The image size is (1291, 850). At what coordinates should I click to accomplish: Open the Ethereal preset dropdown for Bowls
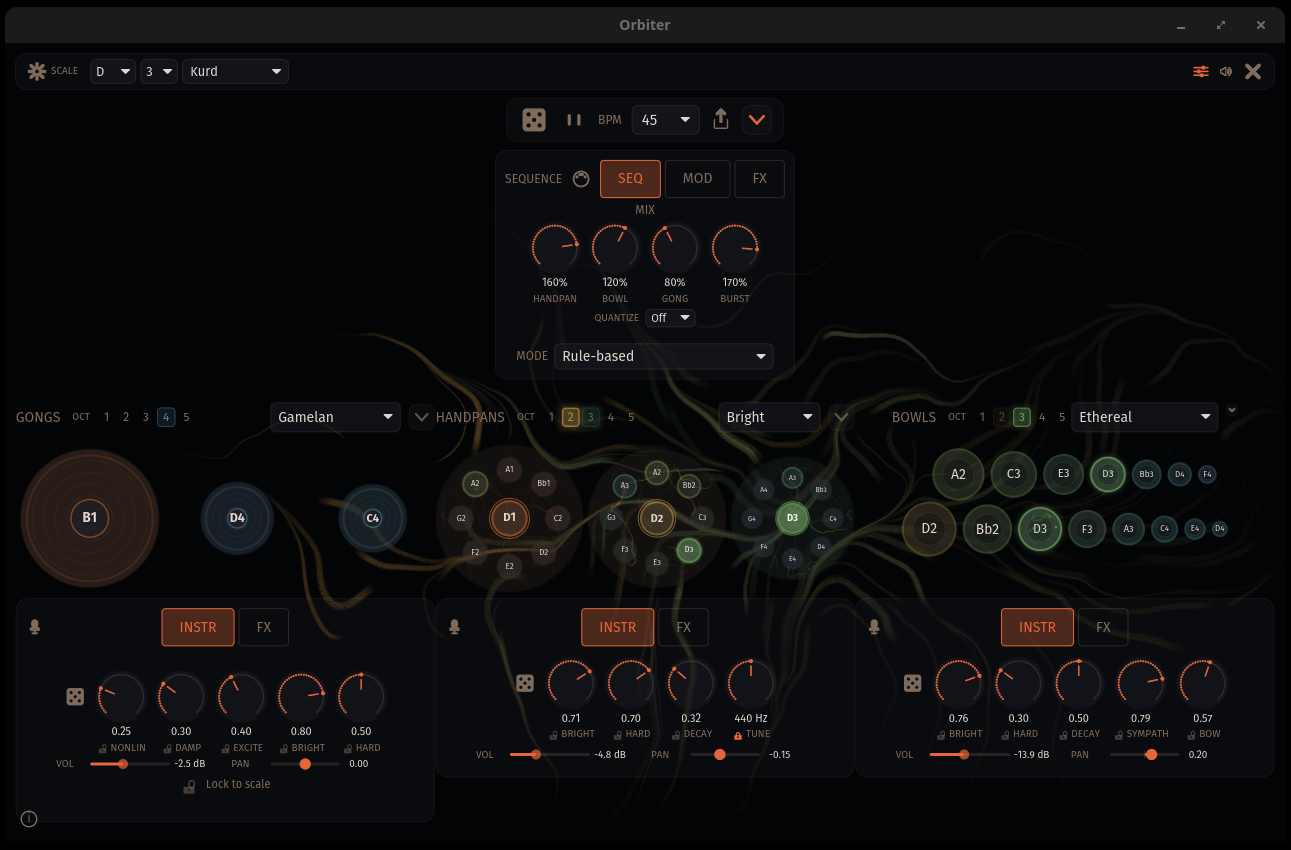[1144, 417]
